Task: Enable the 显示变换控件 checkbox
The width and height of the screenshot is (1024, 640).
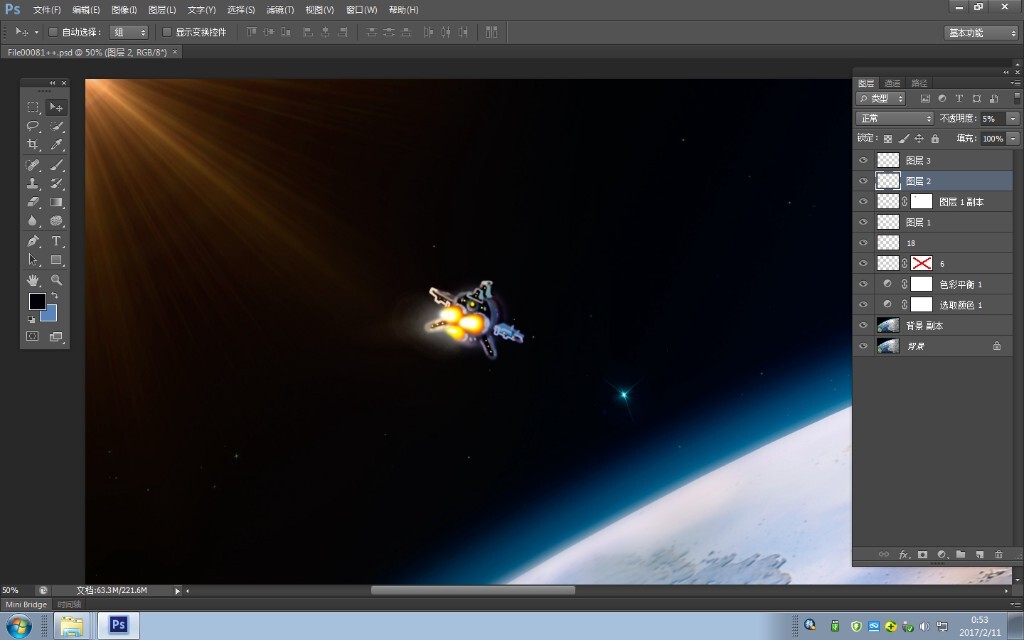Action: pyautogui.click(x=167, y=32)
